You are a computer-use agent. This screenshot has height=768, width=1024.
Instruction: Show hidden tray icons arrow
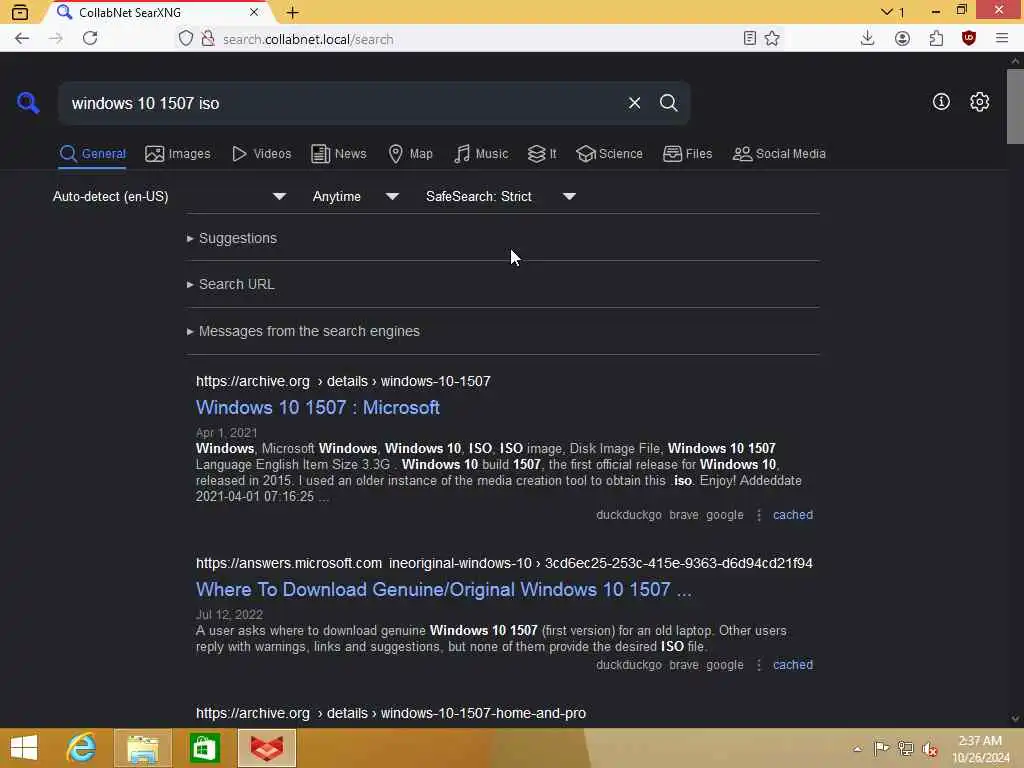tap(857, 748)
